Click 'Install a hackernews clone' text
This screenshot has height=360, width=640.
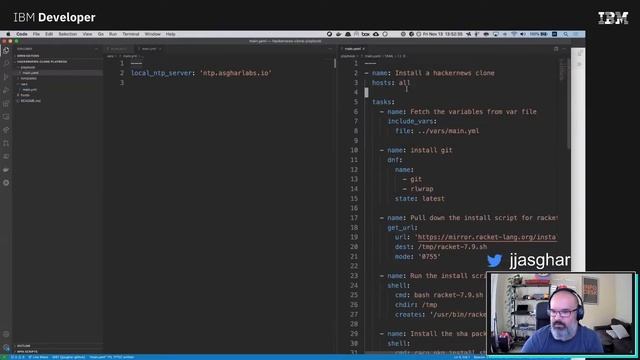444,73
